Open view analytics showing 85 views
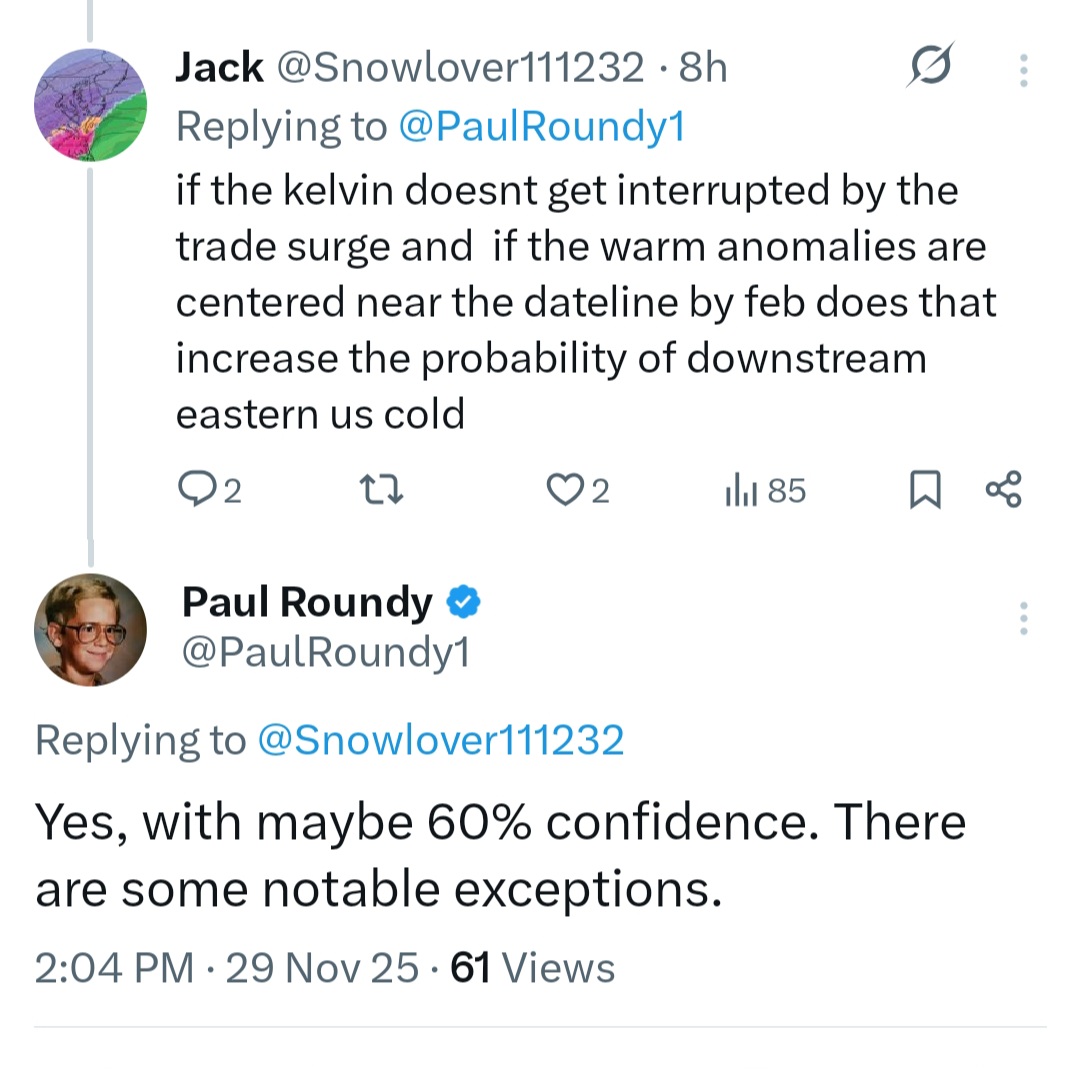This screenshot has height=1069, width=1080. [764, 490]
